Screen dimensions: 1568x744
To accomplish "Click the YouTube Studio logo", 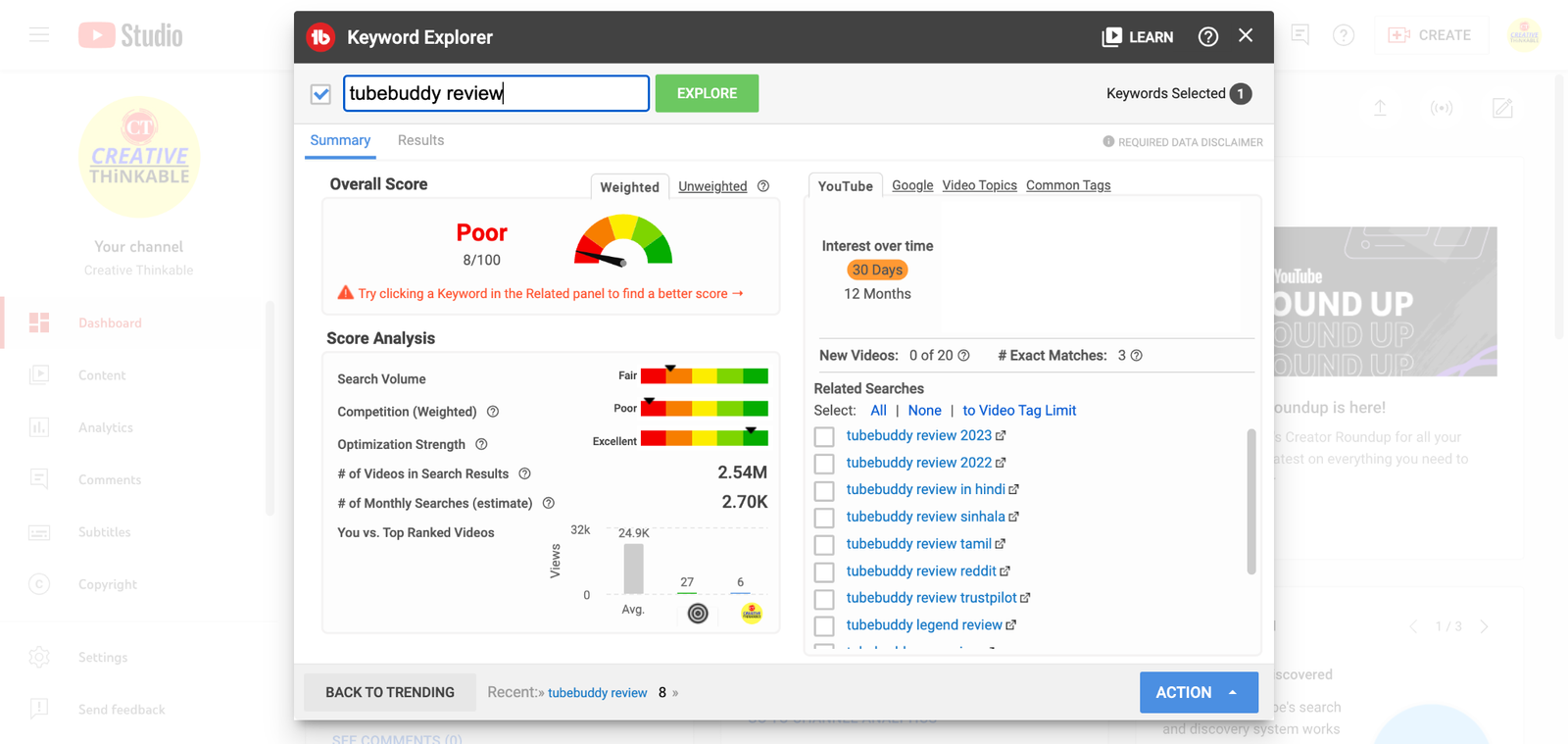I will click(x=130, y=35).
